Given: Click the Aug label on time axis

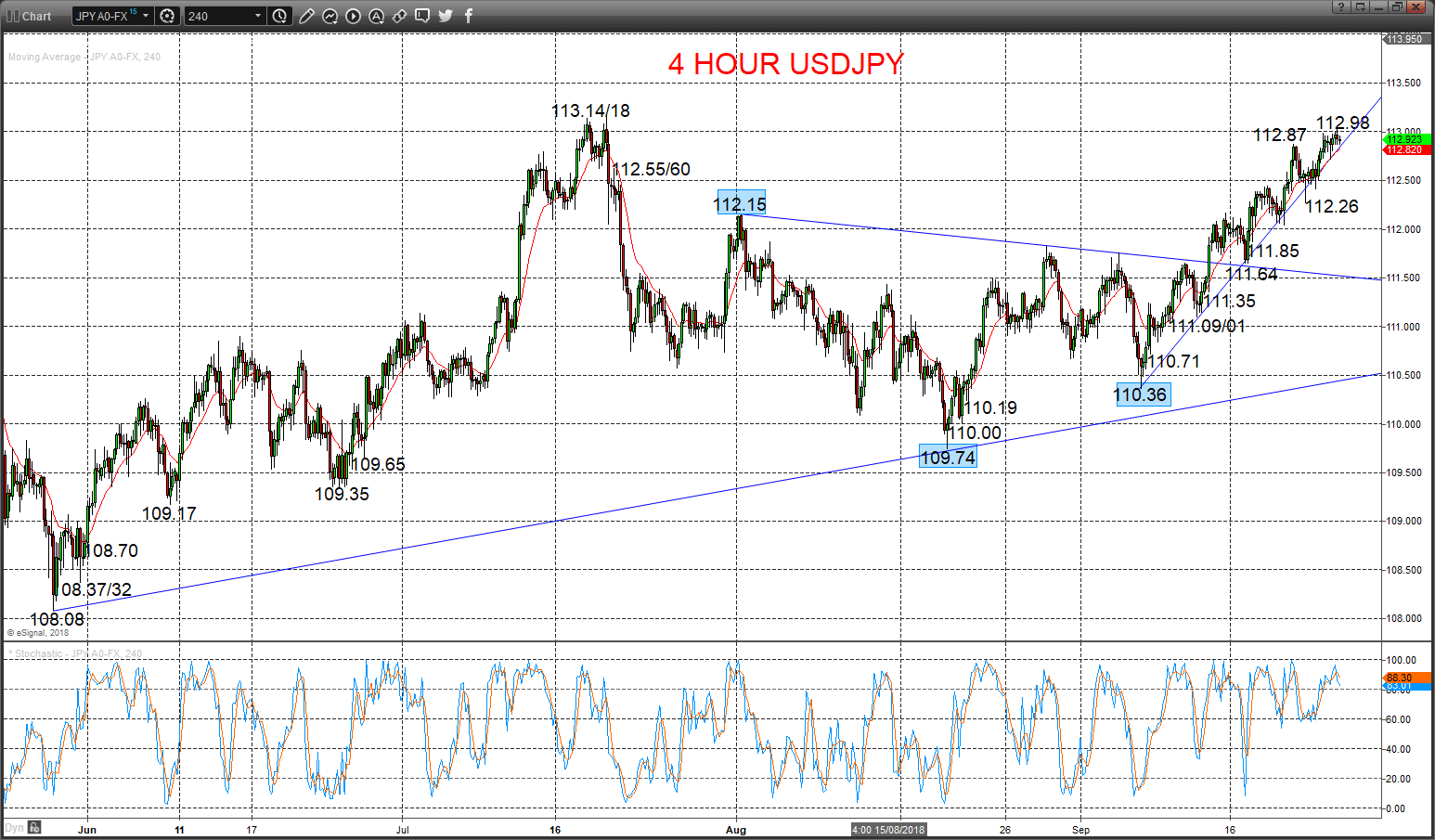Looking at the screenshot, I should click(736, 830).
